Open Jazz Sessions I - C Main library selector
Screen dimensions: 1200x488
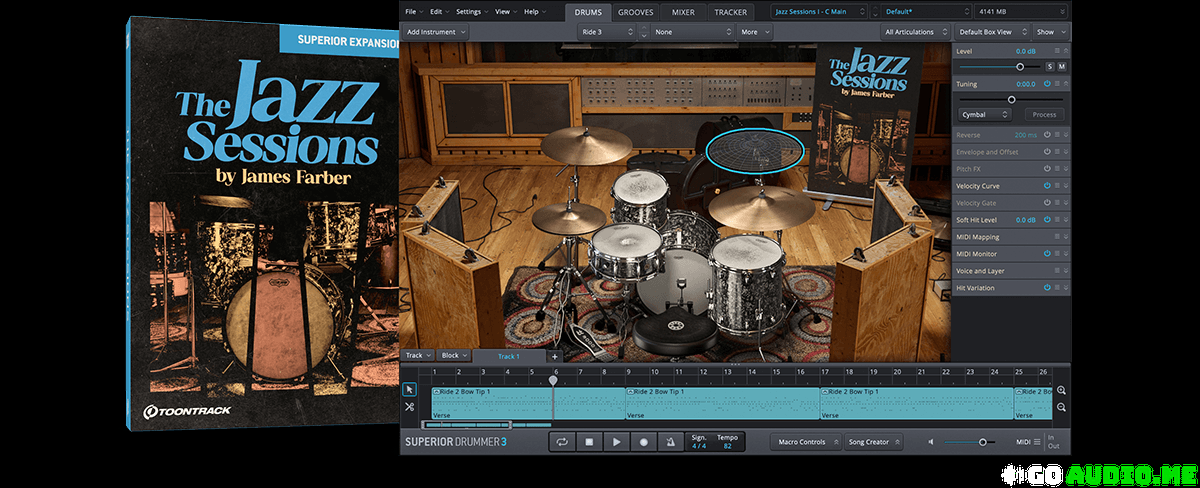point(819,11)
